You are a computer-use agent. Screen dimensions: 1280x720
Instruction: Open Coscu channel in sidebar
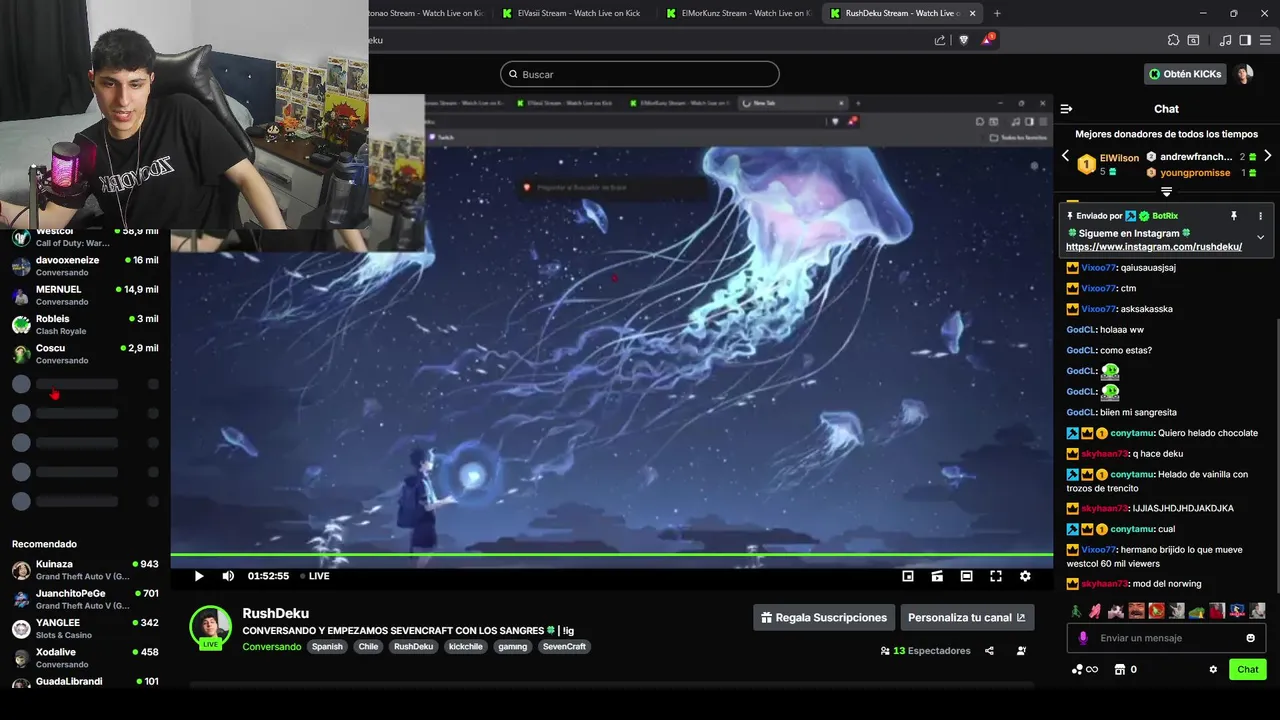pyautogui.click(x=84, y=354)
